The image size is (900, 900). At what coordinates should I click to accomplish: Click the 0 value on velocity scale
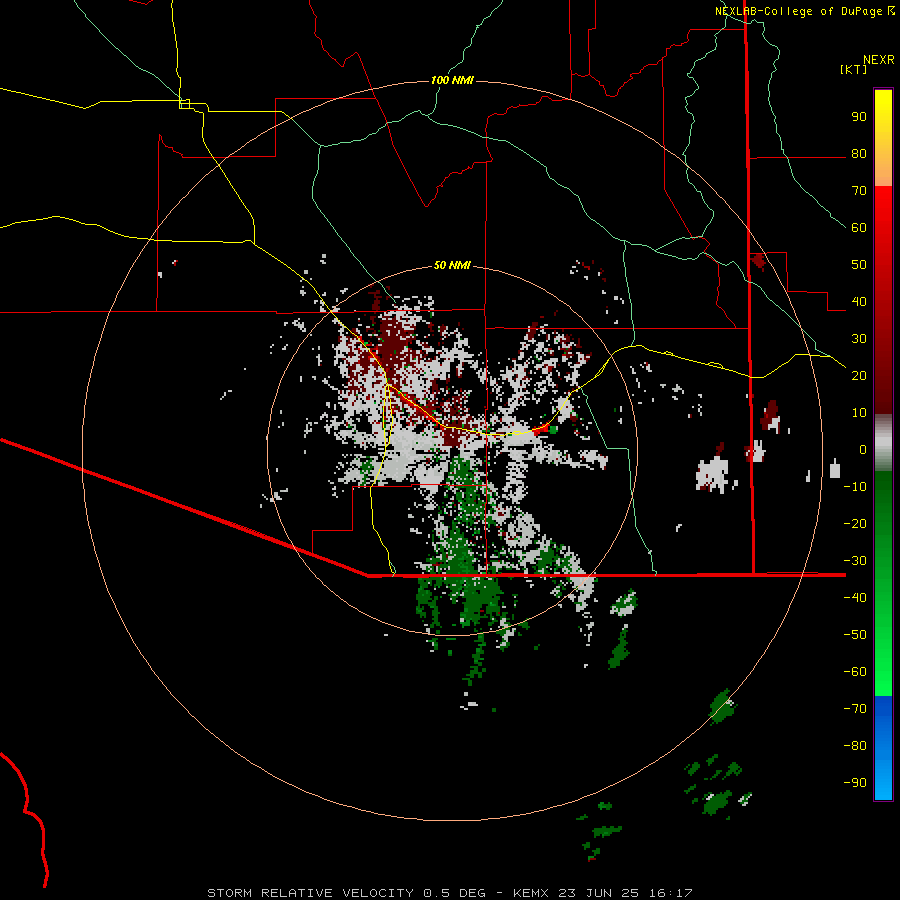click(863, 449)
